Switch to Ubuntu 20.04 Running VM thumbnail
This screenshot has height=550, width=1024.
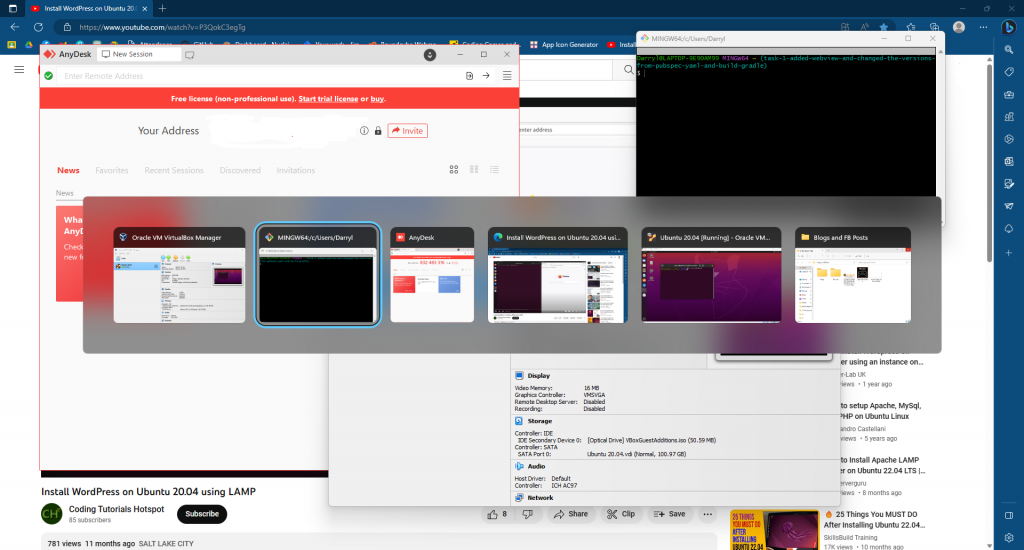click(711, 275)
